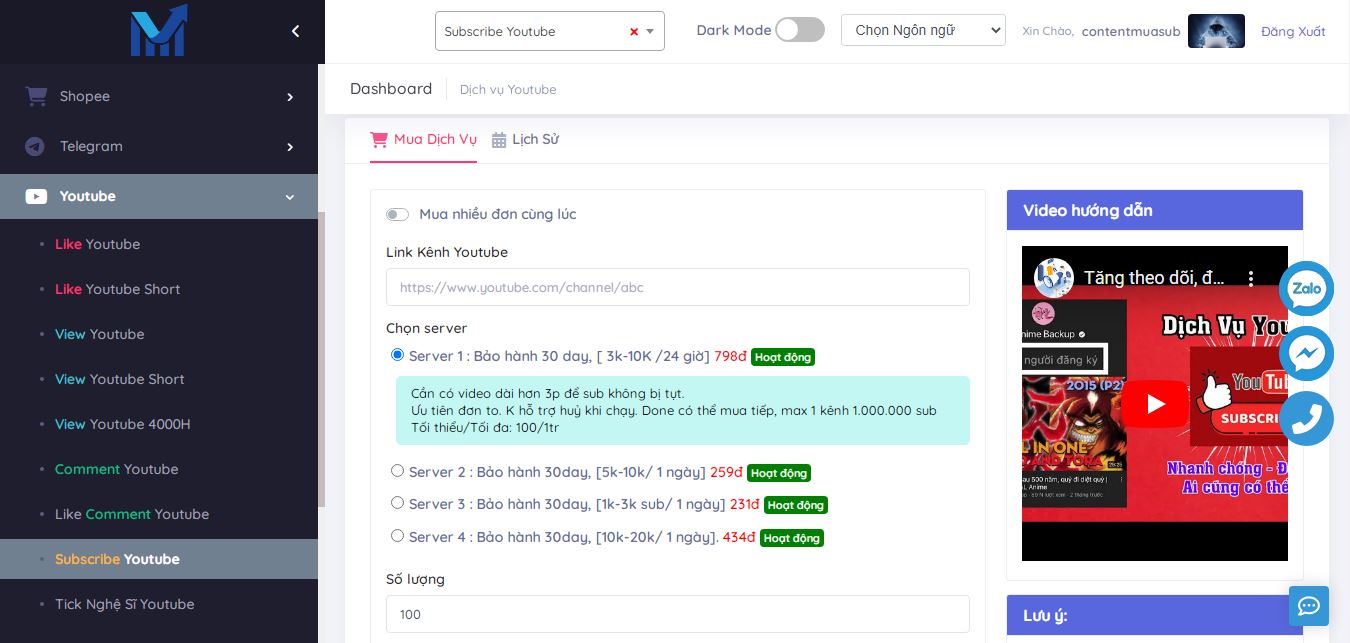Click the sidebar scrollbar

click(x=322, y=358)
